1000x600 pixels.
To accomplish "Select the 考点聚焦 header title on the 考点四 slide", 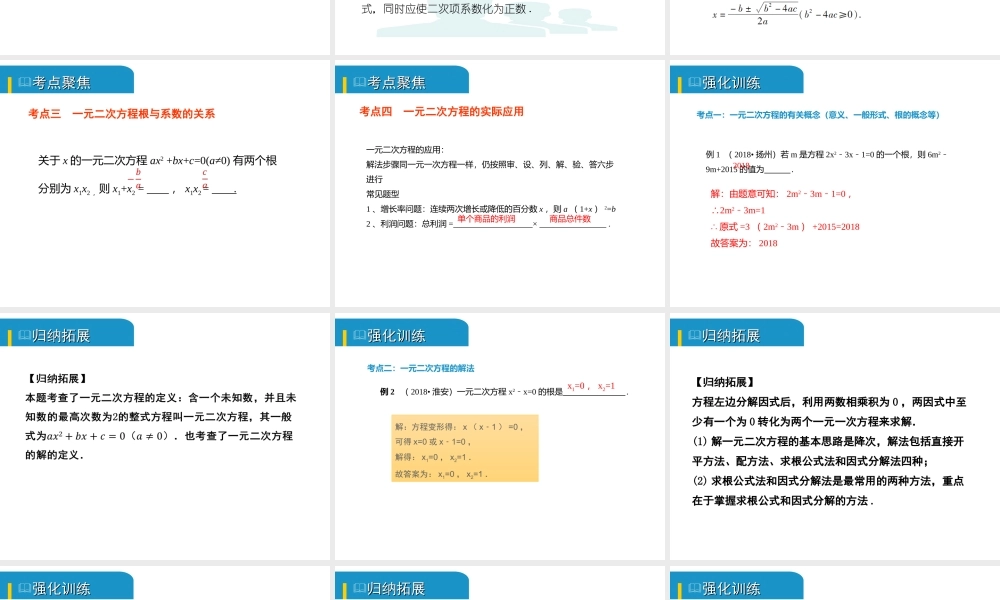I will 396,82.
